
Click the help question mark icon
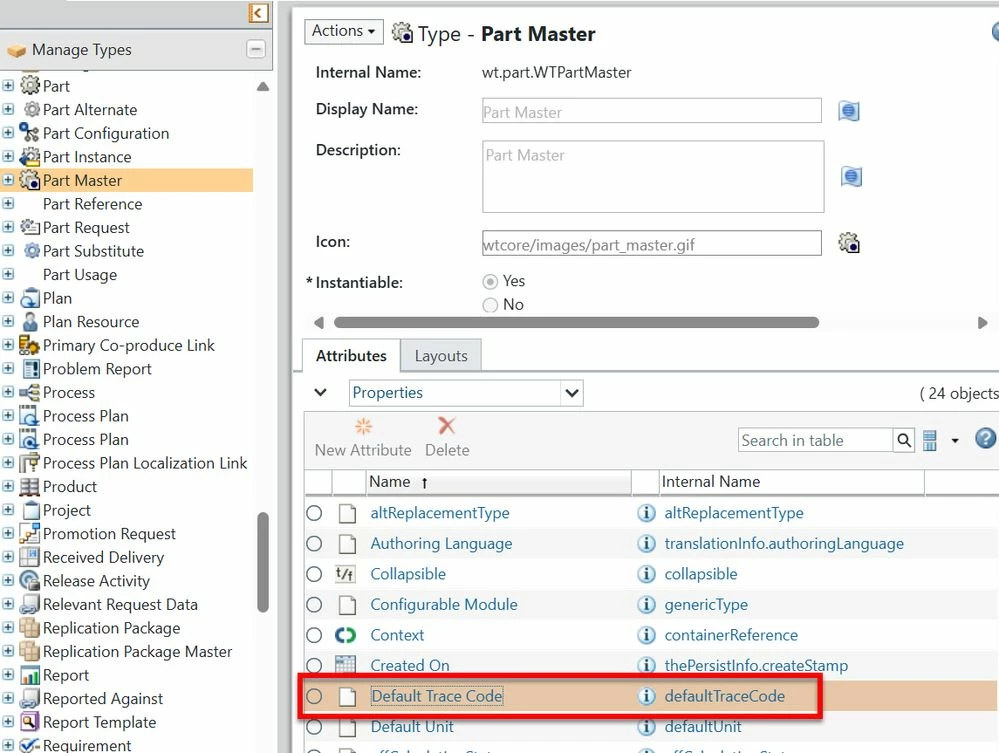[x=985, y=438]
